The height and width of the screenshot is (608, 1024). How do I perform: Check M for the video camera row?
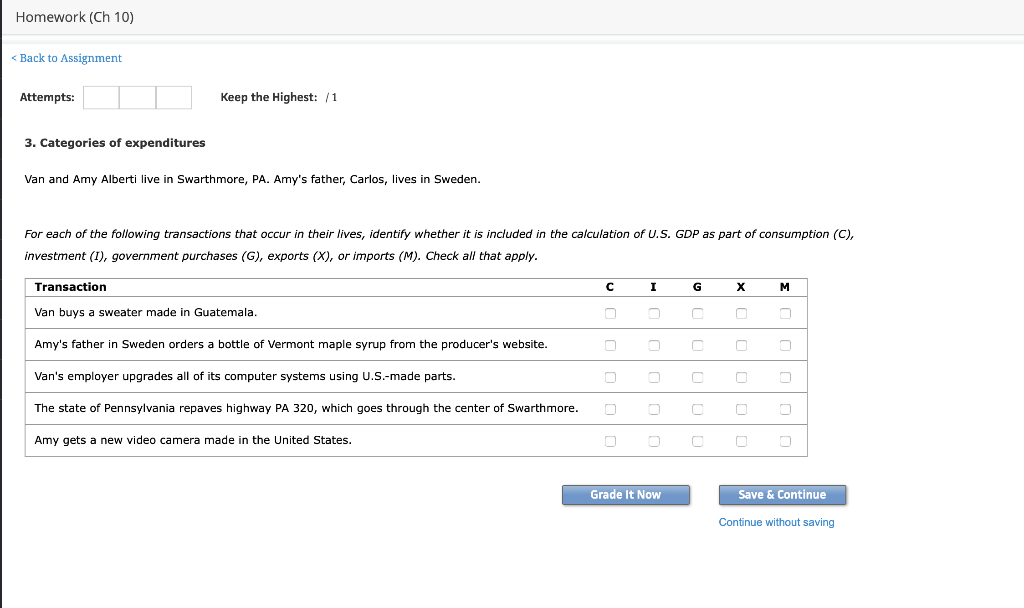click(785, 440)
